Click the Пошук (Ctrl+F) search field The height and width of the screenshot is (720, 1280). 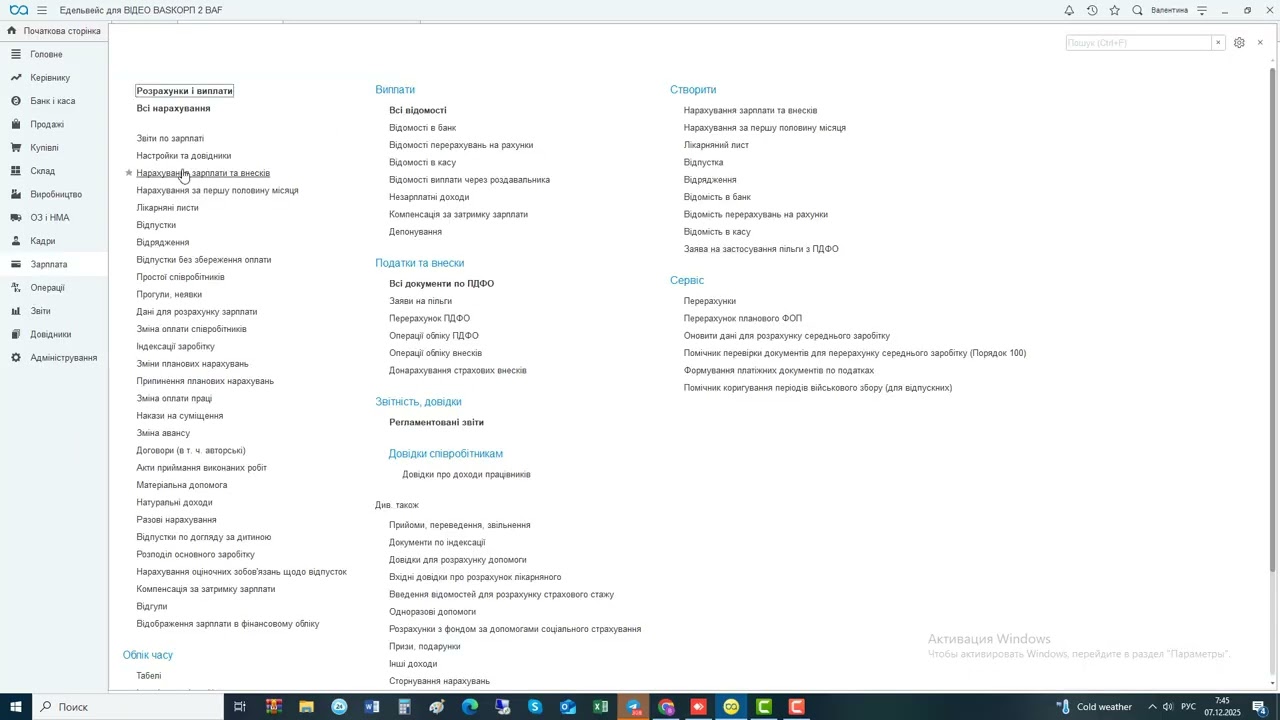pos(1139,43)
